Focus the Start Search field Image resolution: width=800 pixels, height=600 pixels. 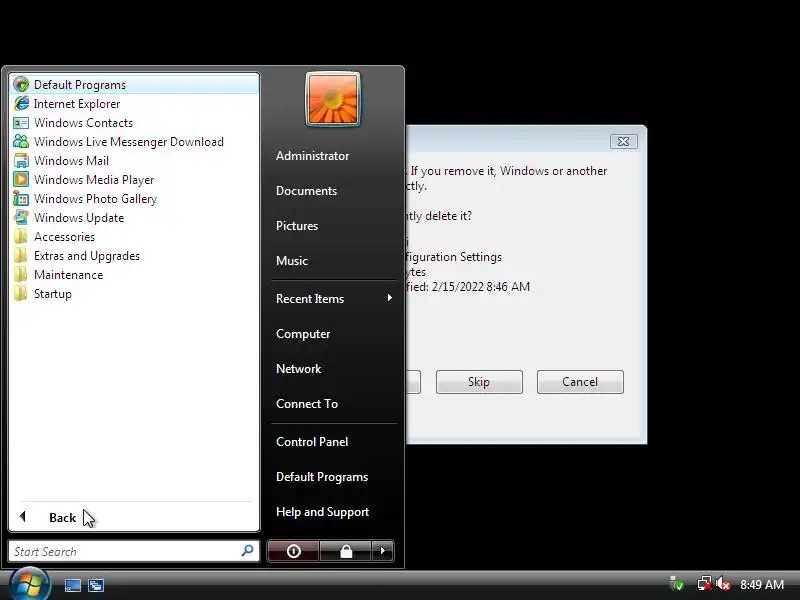(x=134, y=551)
